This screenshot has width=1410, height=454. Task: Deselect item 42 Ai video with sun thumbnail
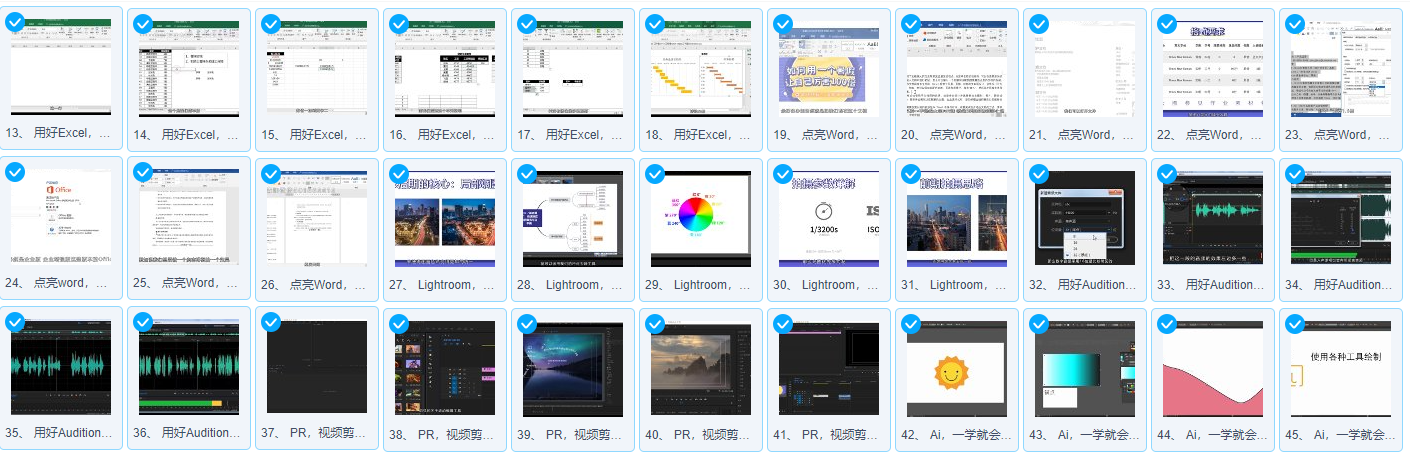pos(911,323)
